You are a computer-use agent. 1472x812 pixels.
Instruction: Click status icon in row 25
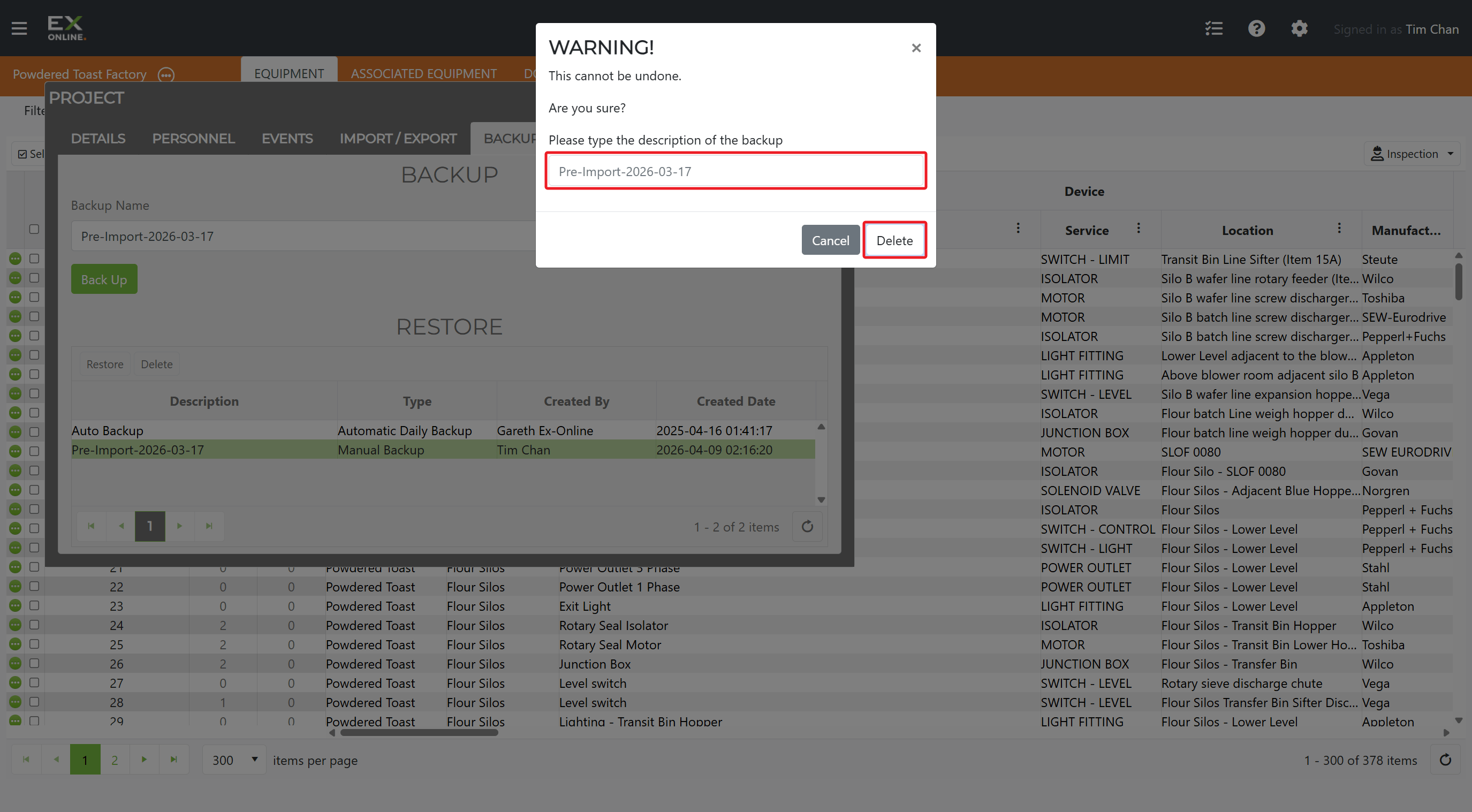16,644
